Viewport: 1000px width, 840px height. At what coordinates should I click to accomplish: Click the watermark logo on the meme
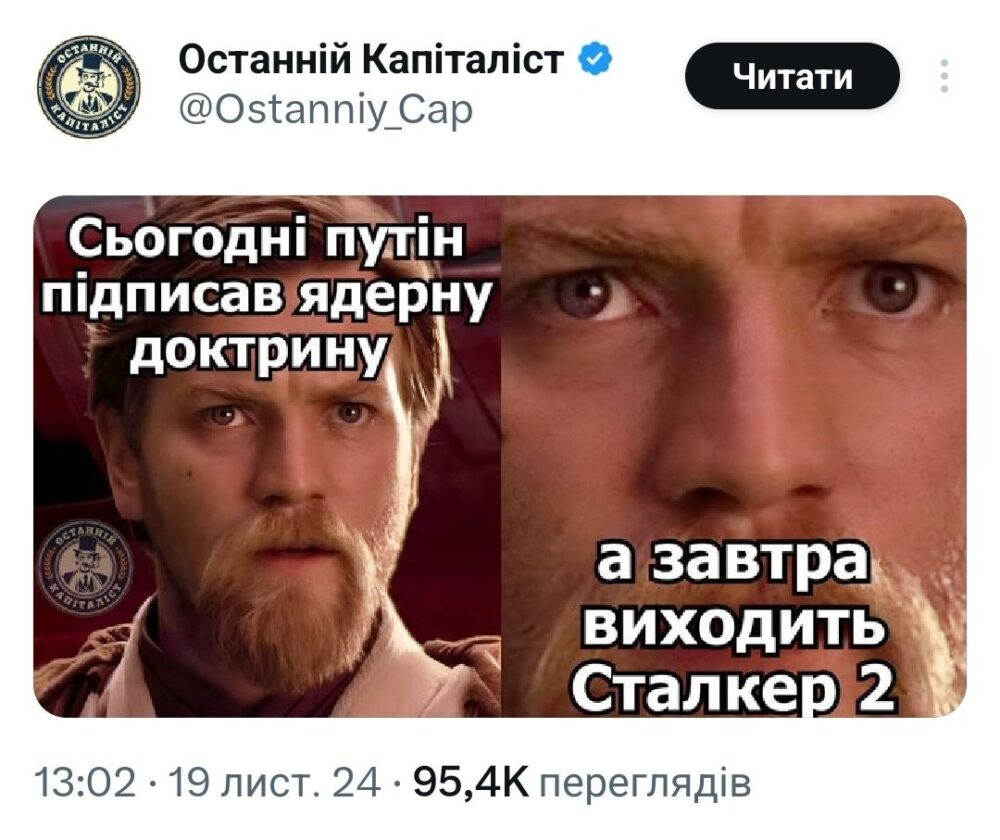click(x=88, y=567)
